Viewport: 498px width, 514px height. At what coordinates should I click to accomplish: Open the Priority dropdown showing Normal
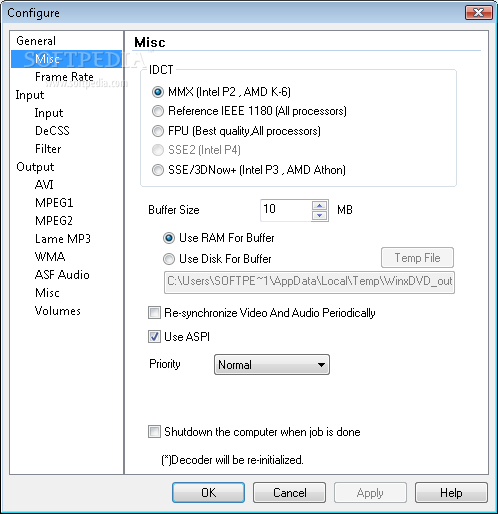coord(272,365)
